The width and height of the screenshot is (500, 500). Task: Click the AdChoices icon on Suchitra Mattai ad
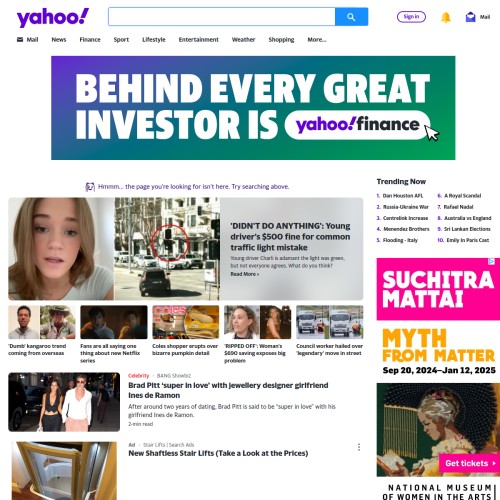click(491, 262)
